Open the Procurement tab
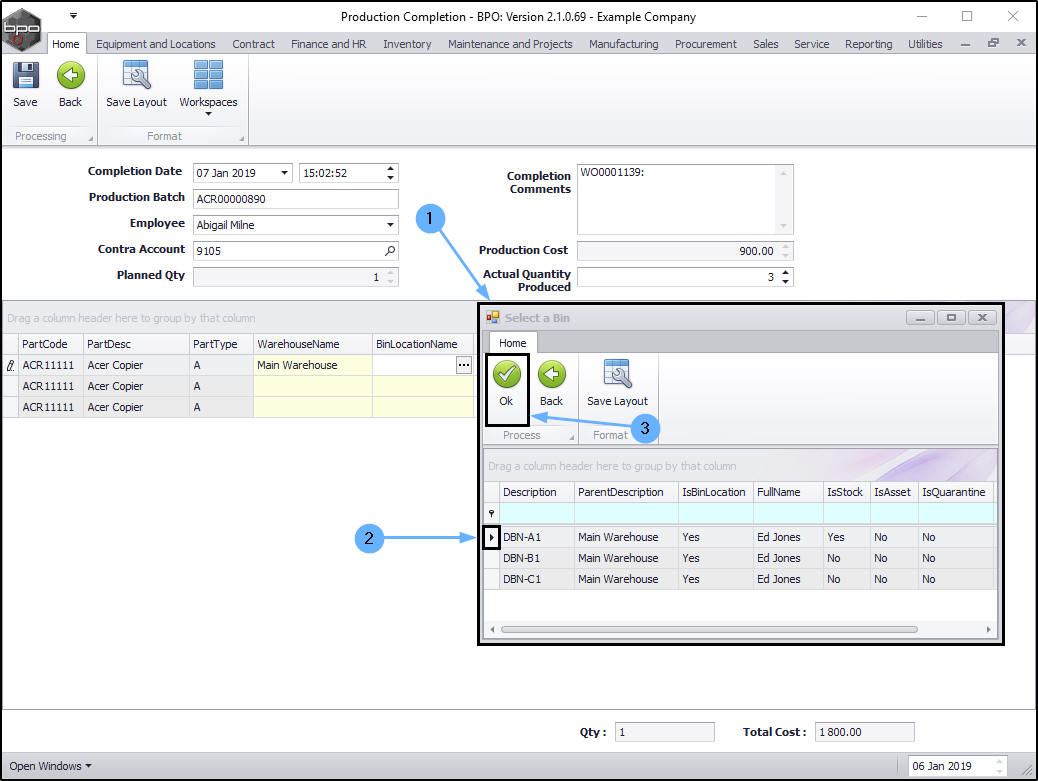Viewport: 1038px width, 781px height. (706, 44)
